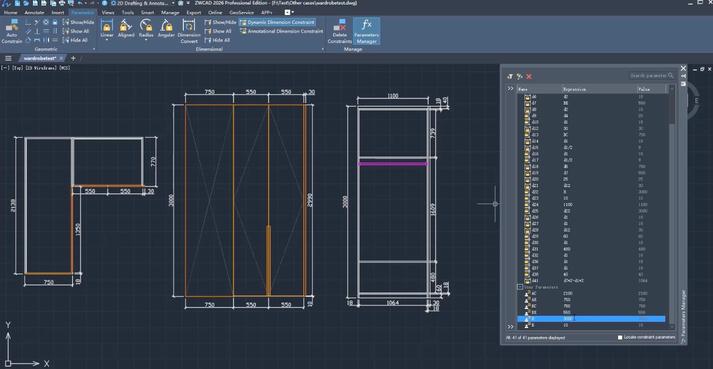Click the first new parameter icon in panel
713x369 pixels.
click(510, 76)
